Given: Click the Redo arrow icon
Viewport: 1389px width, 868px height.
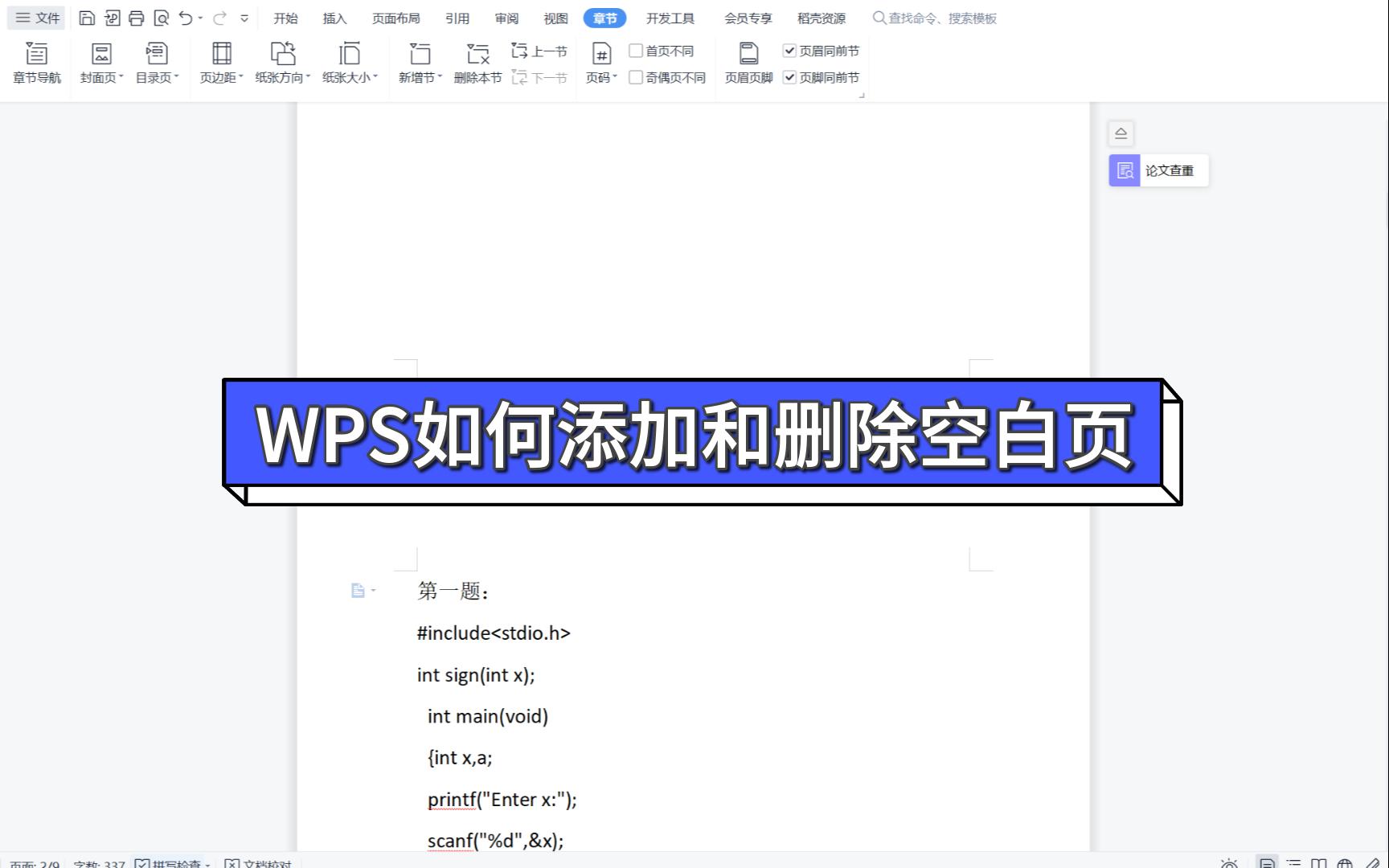Looking at the screenshot, I should (219, 18).
